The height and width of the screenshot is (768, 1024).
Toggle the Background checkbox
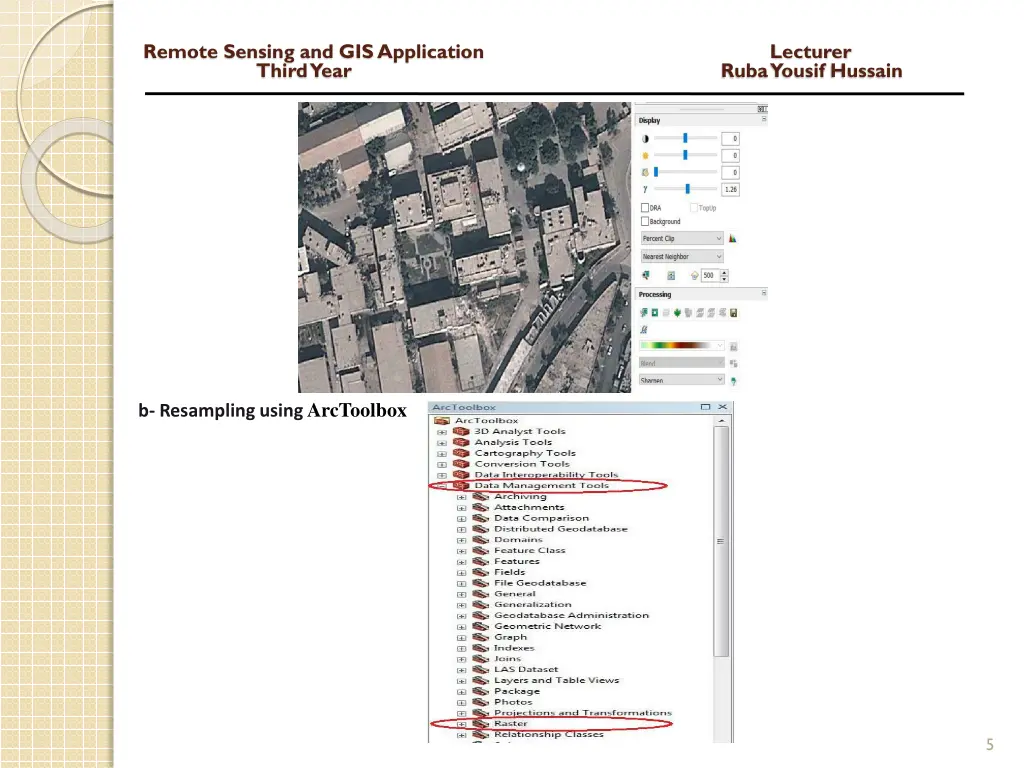(645, 221)
